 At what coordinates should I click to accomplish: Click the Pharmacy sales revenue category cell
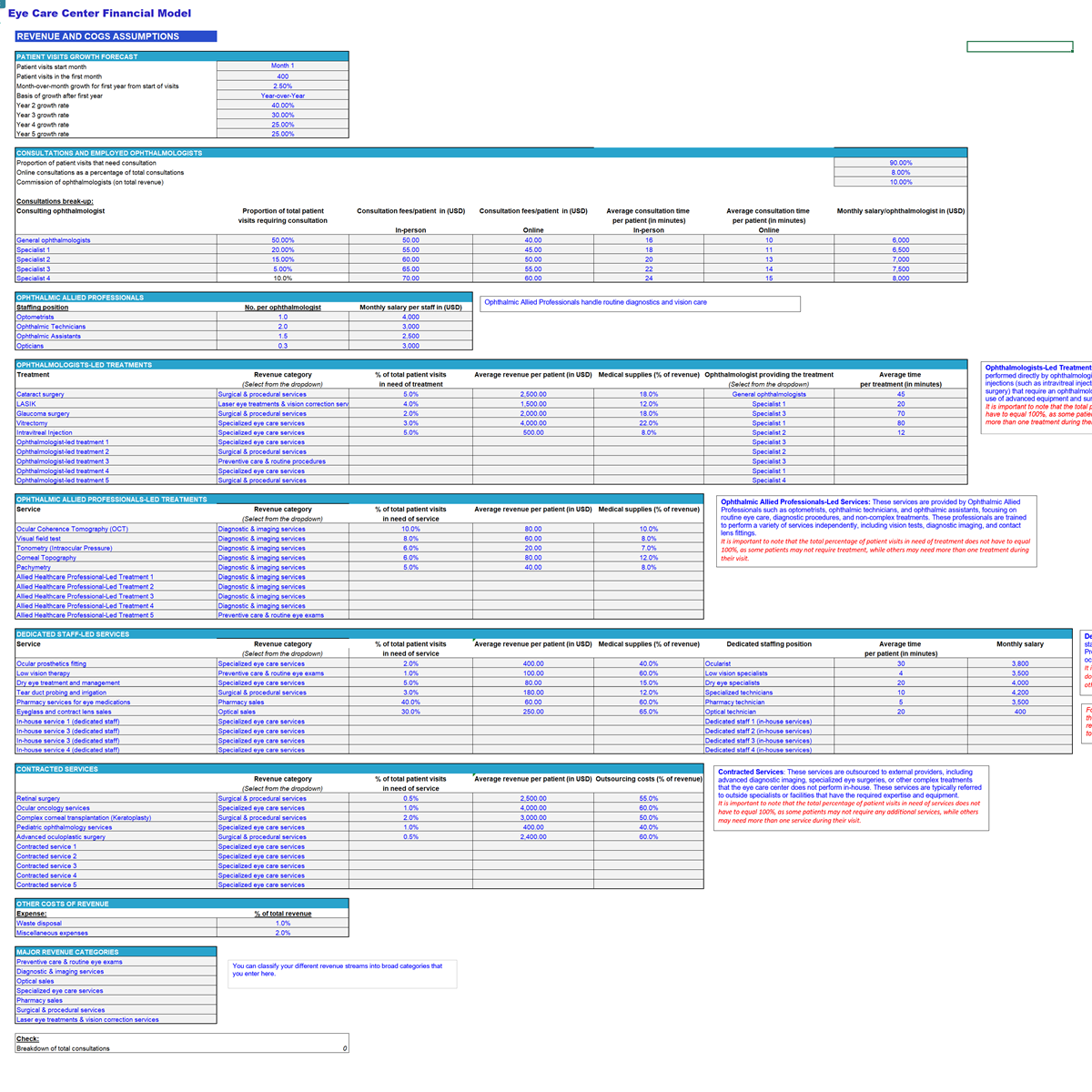pyautogui.click(x=283, y=702)
